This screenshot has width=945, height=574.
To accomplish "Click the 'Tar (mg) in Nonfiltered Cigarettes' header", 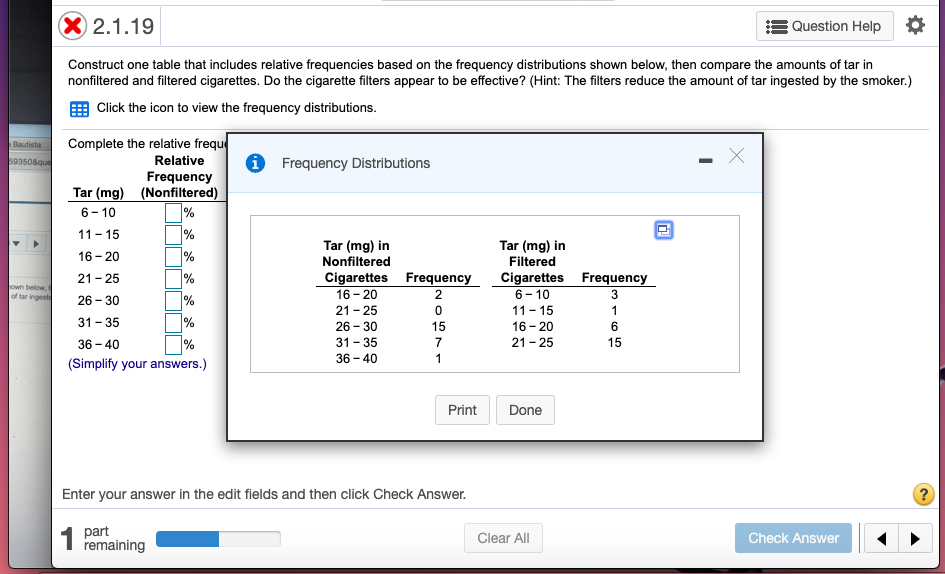I will tap(356, 262).
